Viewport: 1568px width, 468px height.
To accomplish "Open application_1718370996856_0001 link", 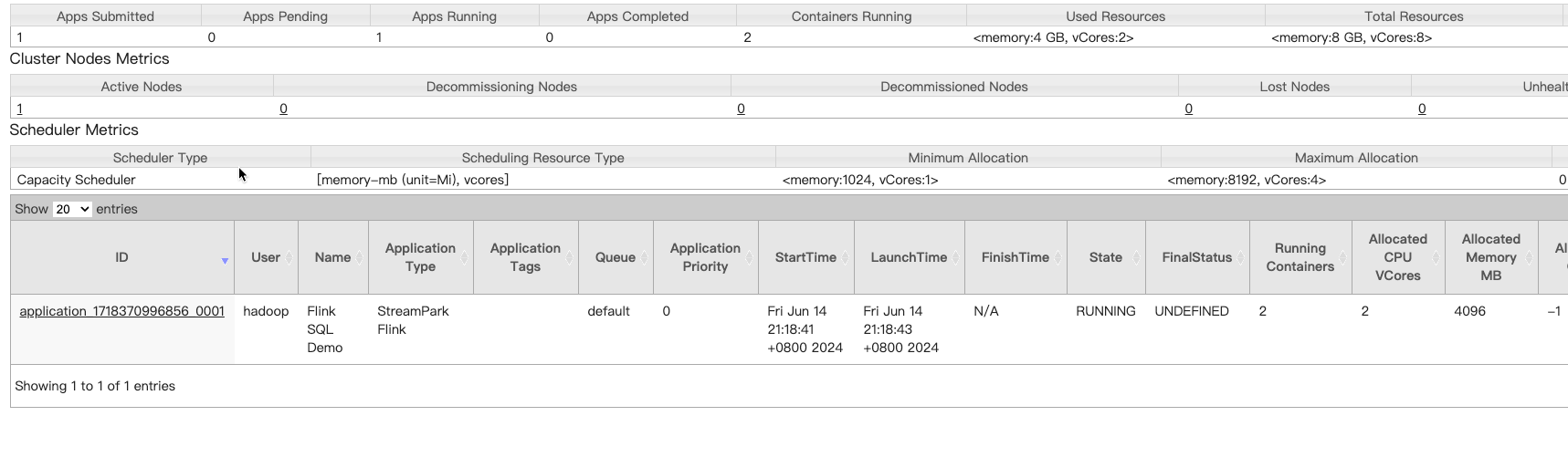I will [x=121, y=311].
